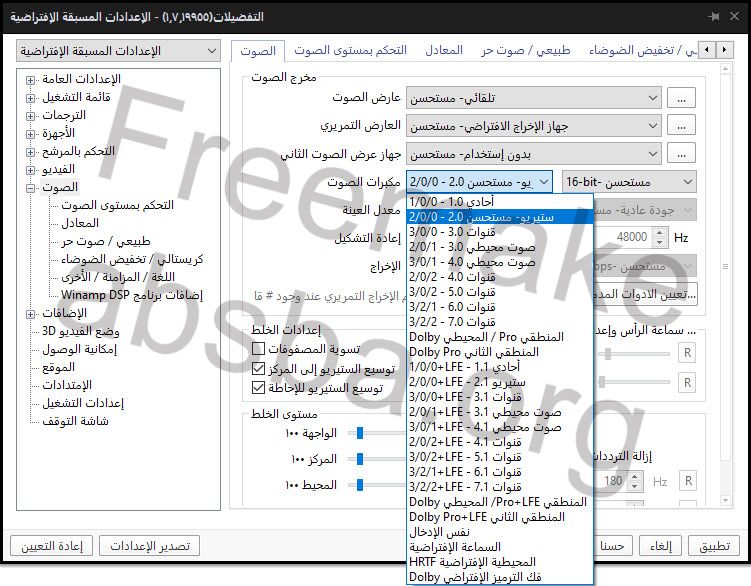Select نفس الإدخال option in list
The image size is (751, 586).
[x=500, y=532]
